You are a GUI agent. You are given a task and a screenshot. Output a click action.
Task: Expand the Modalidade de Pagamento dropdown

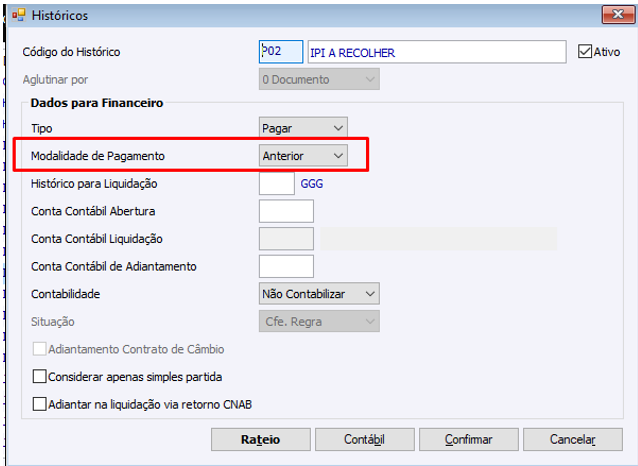point(303,155)
